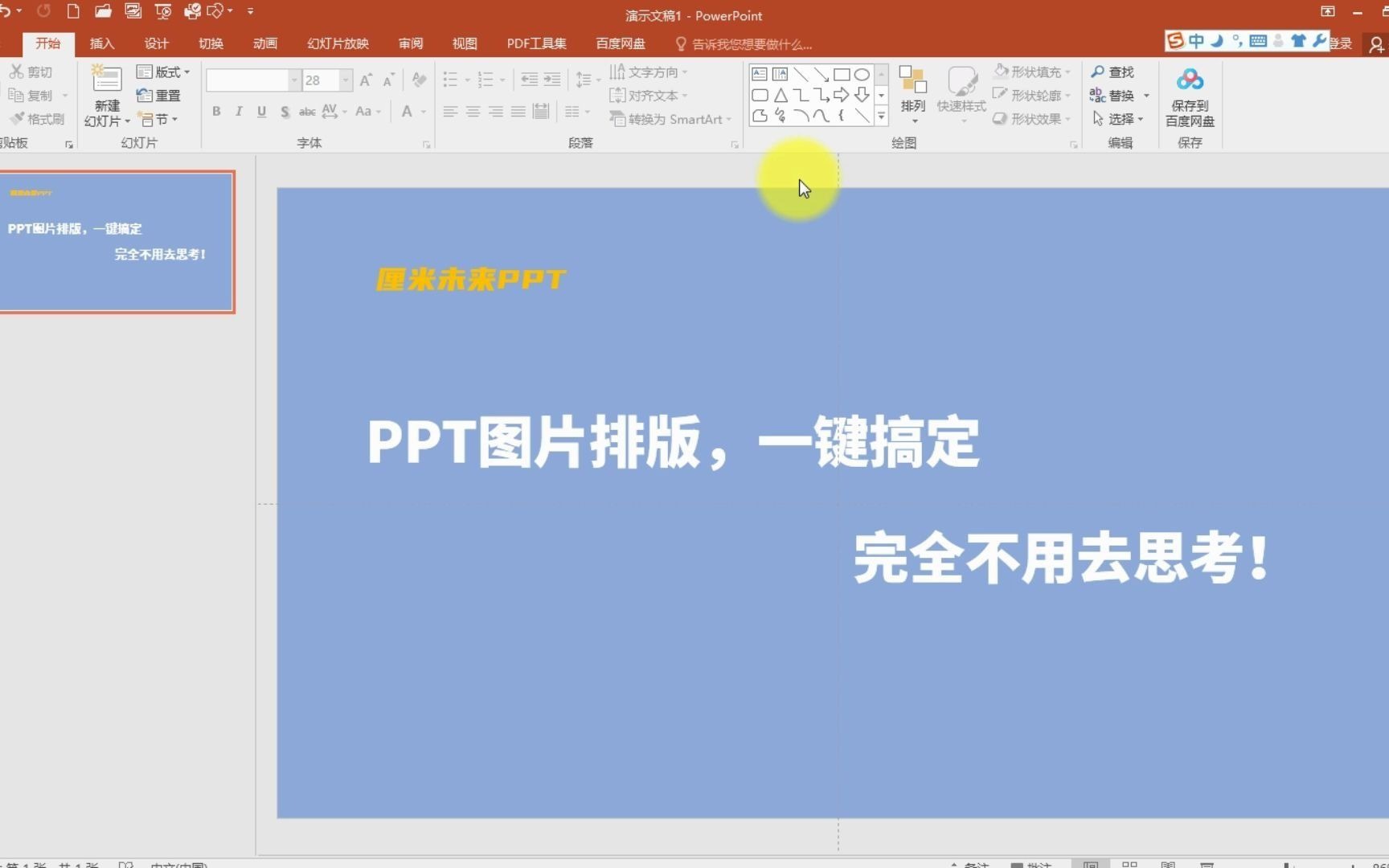
Task: Increase font size with larger A icon
Action: [366, 80]
